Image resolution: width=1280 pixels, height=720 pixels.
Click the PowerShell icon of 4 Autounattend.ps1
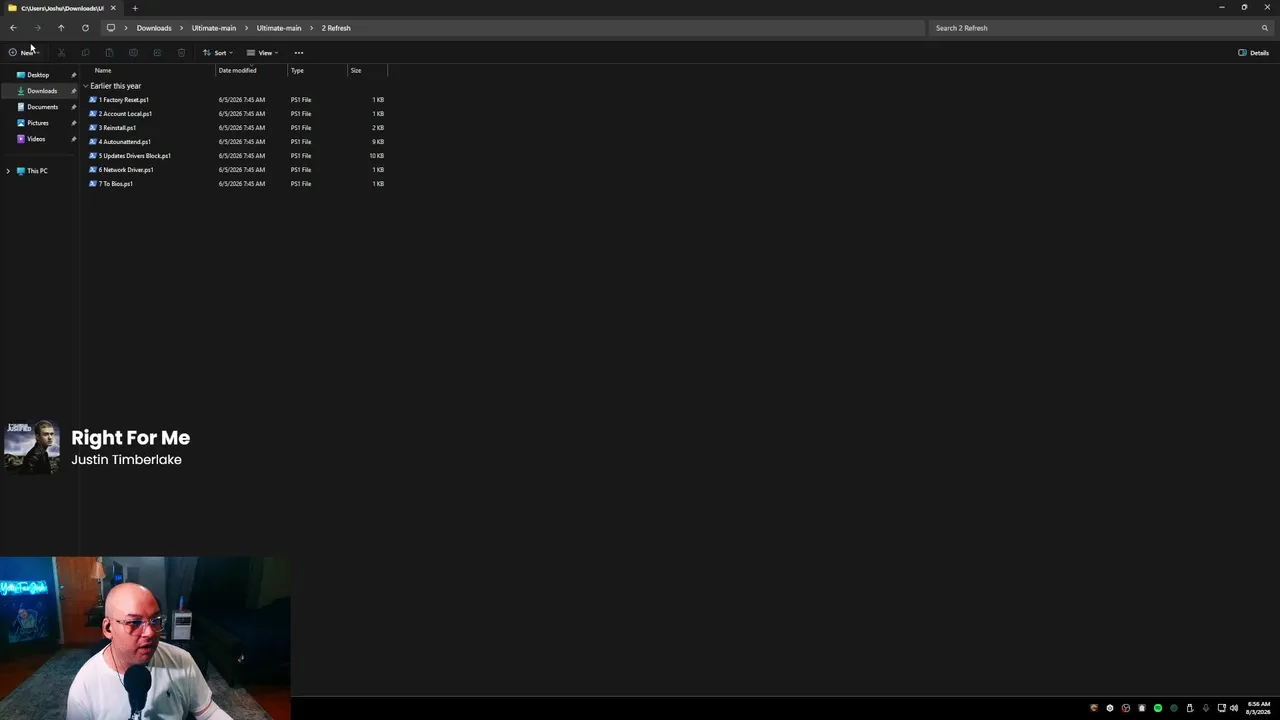tap(93, 142)
